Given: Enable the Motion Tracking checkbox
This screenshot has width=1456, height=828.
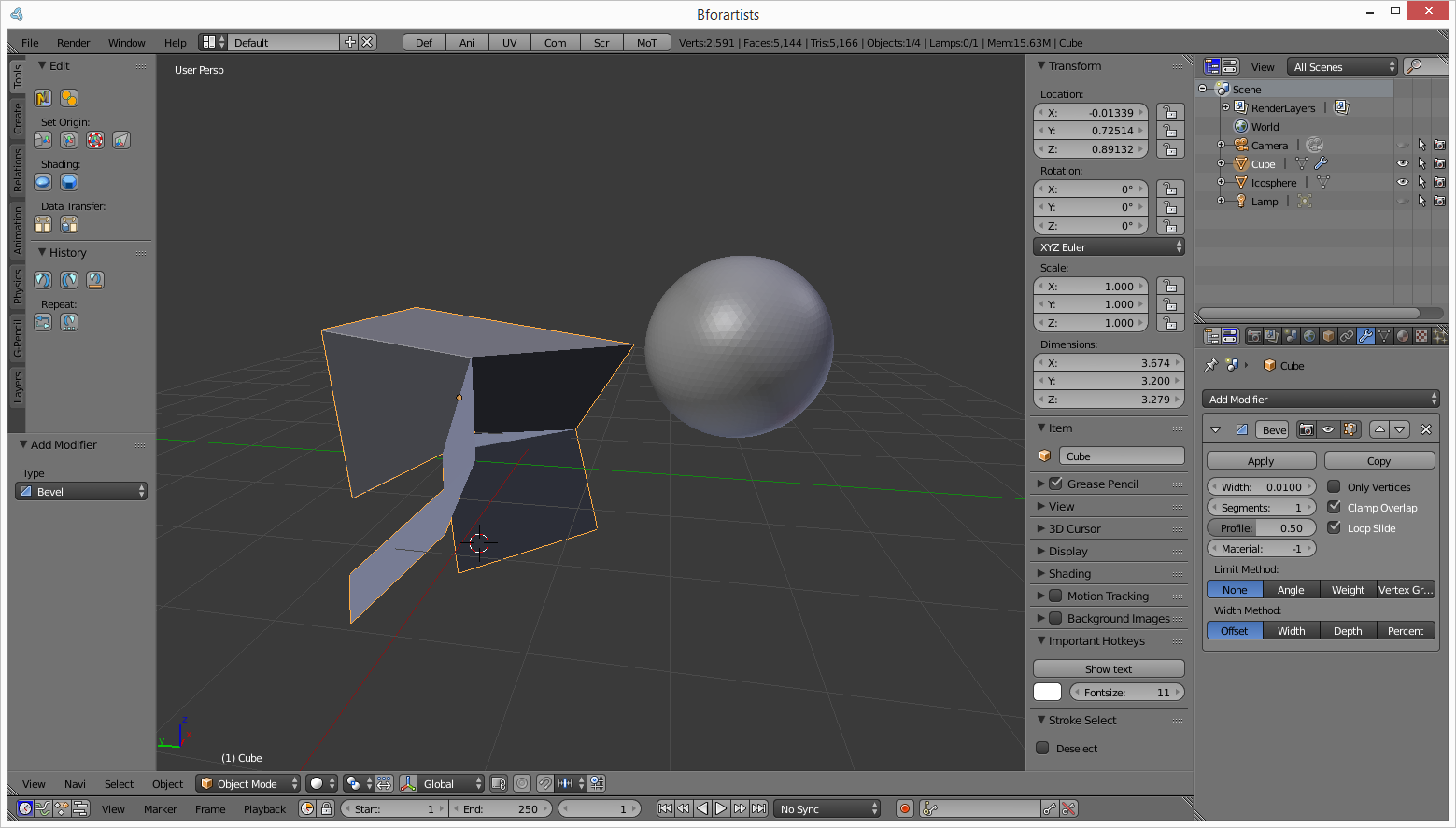Looking at the screenshot, I should click(x=1055, y=596).
